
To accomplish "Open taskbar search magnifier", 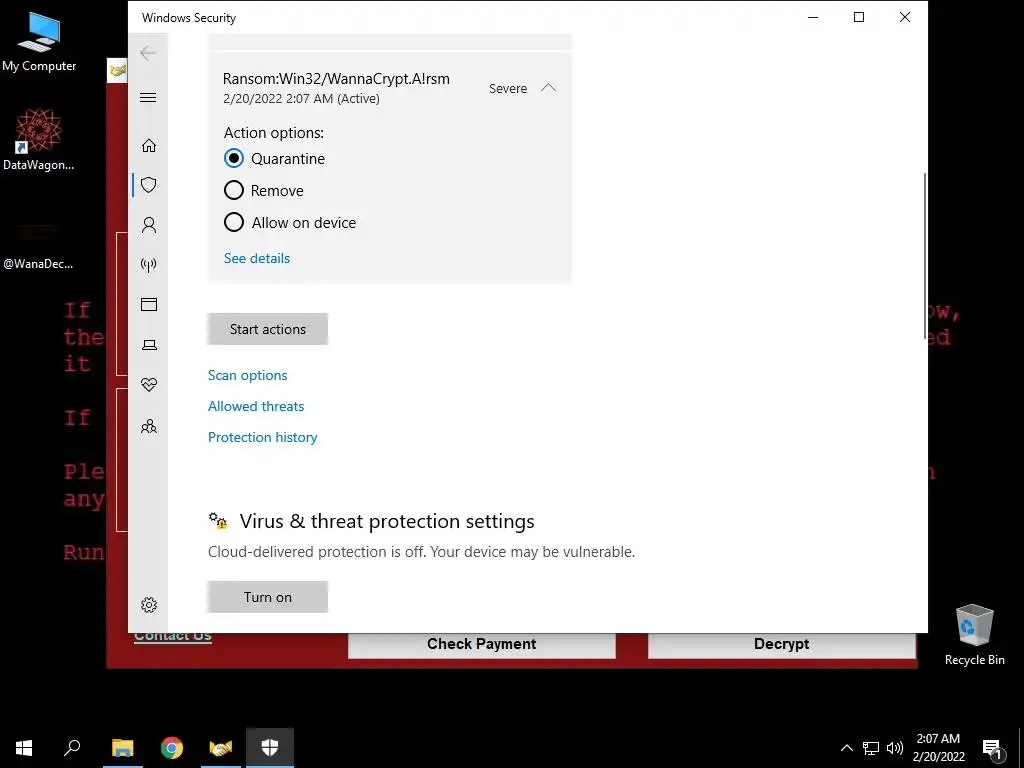I will [72, 748].
